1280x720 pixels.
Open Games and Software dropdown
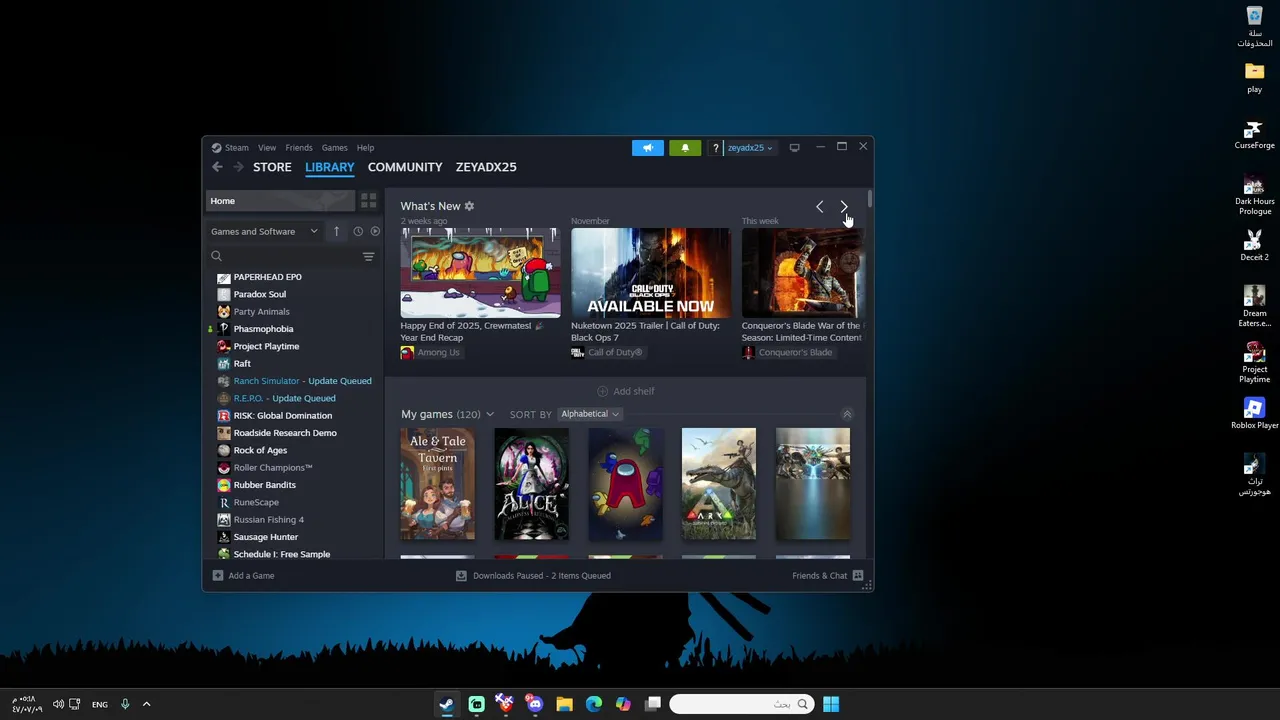point(264,231)
